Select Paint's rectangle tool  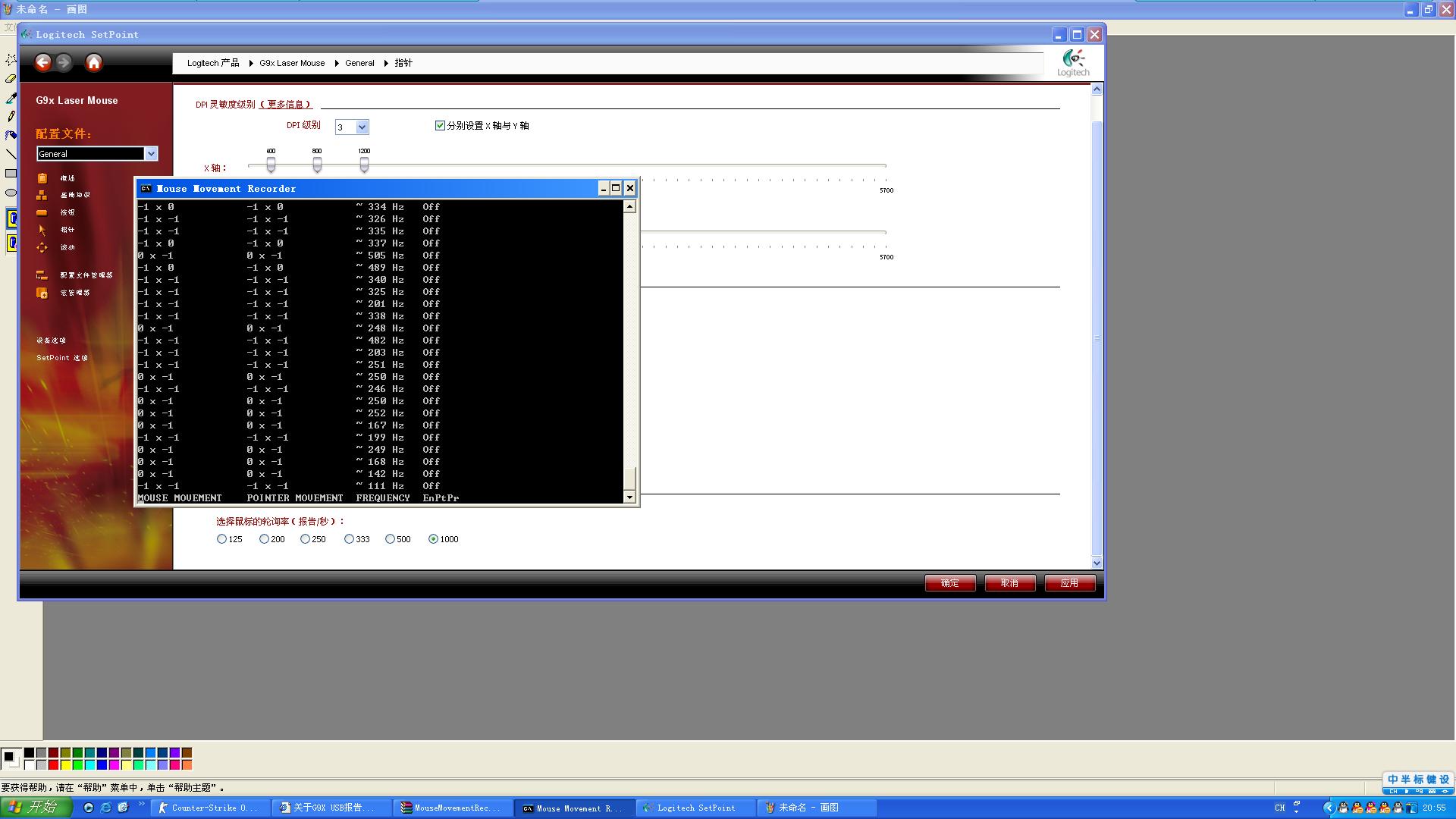[11, 174]
